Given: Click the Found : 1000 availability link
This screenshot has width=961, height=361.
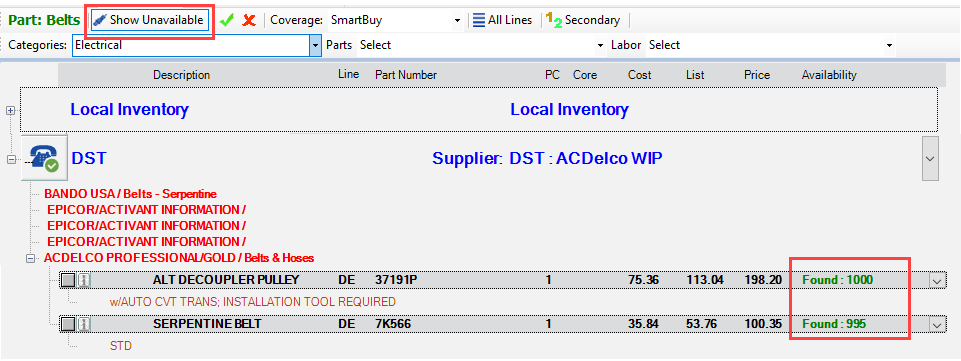Looking at the screenshot, I should coord(837,280).
